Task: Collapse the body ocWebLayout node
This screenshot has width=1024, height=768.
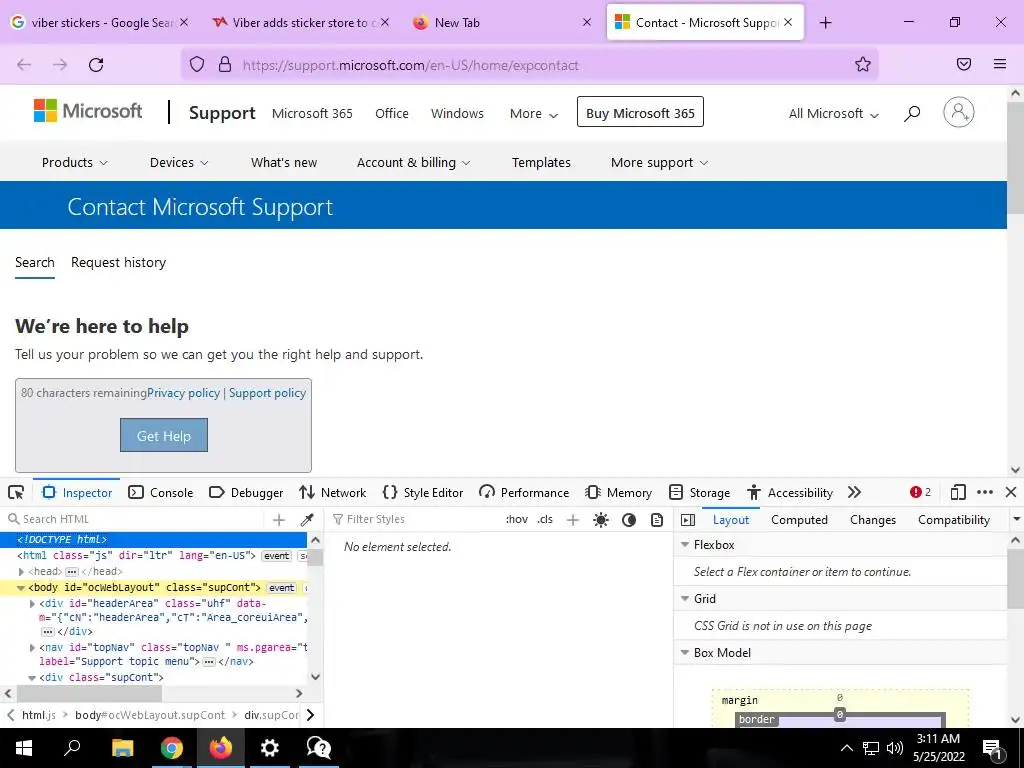Action: (21, 588)
